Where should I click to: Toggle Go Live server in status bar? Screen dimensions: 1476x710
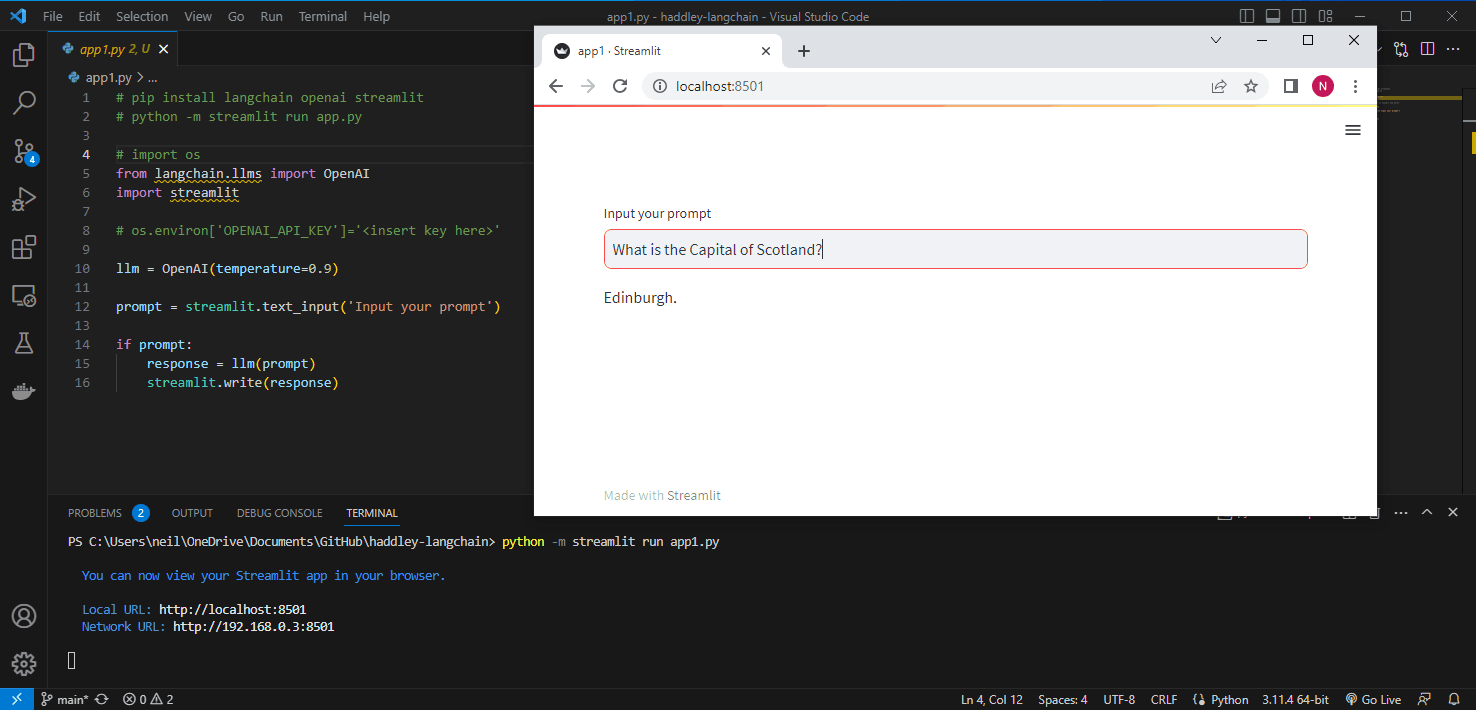(1373, 699)
